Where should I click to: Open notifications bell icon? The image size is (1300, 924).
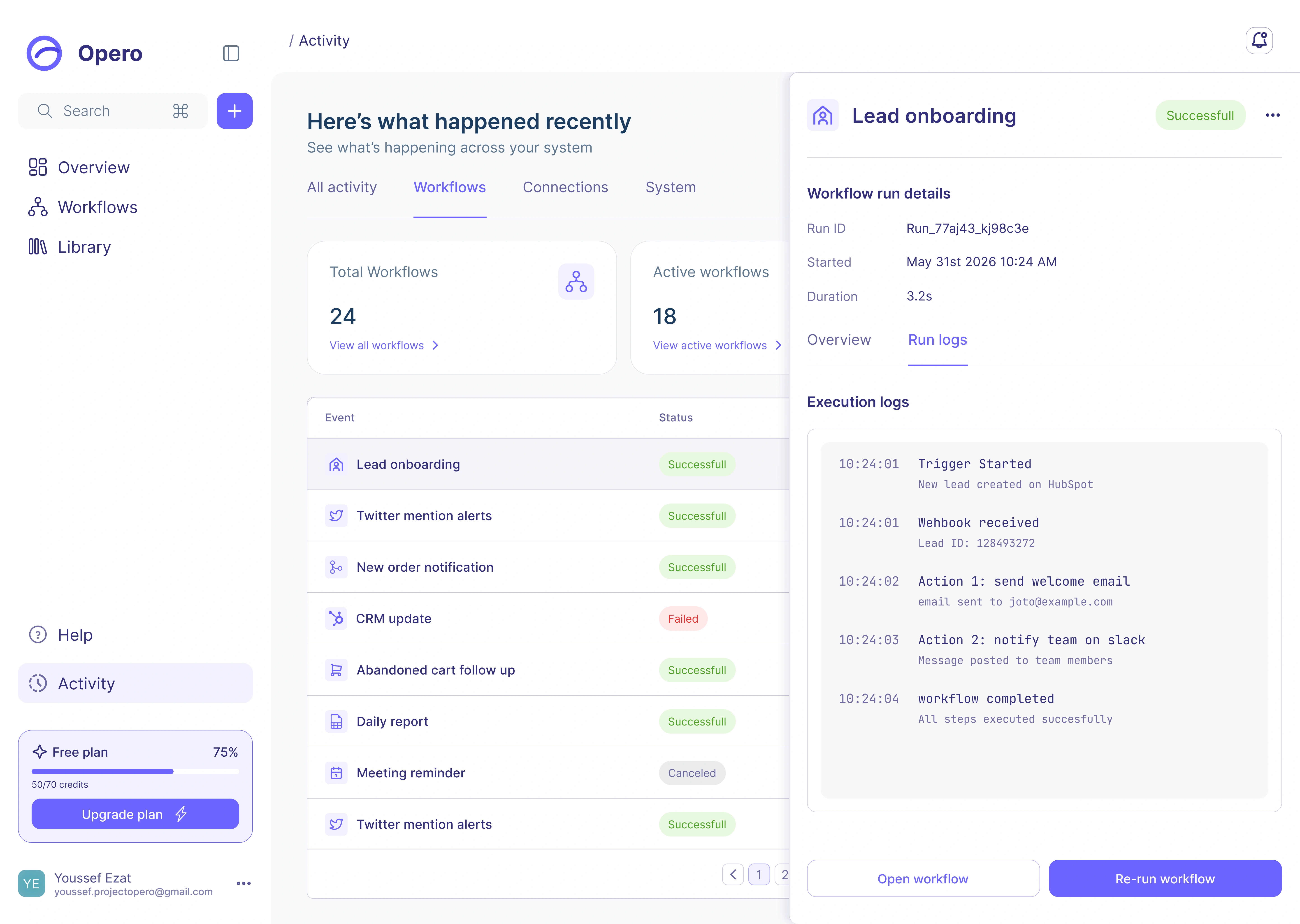tap(1259, 40)
